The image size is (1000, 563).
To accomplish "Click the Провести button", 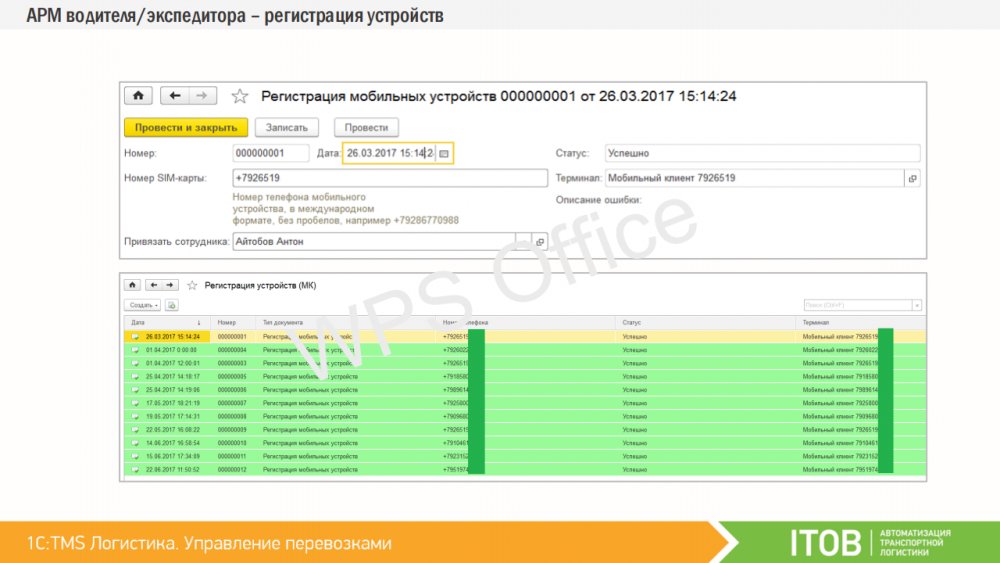I will coord(366,128).
